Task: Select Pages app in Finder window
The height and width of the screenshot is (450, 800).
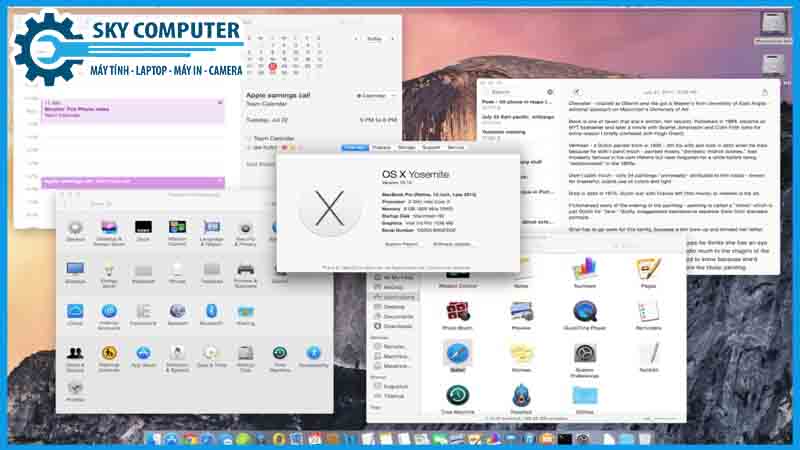Action: tap(648, 273)
